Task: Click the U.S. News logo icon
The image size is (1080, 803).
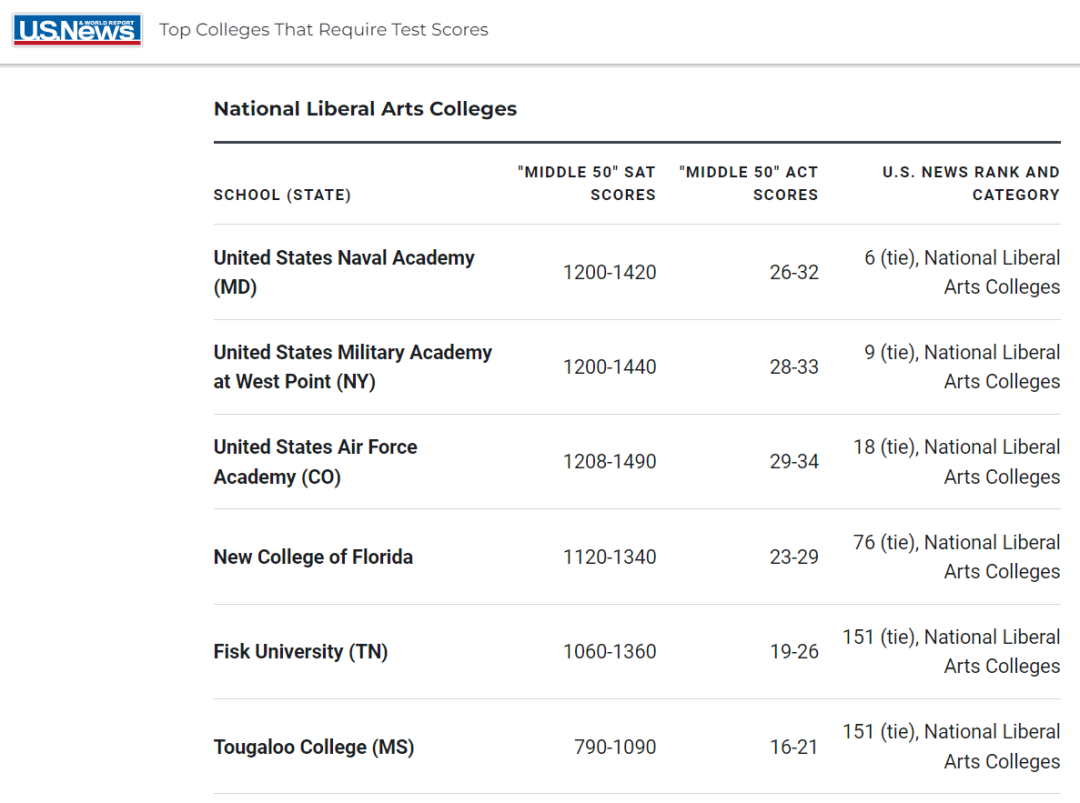Action: [77, 30]
